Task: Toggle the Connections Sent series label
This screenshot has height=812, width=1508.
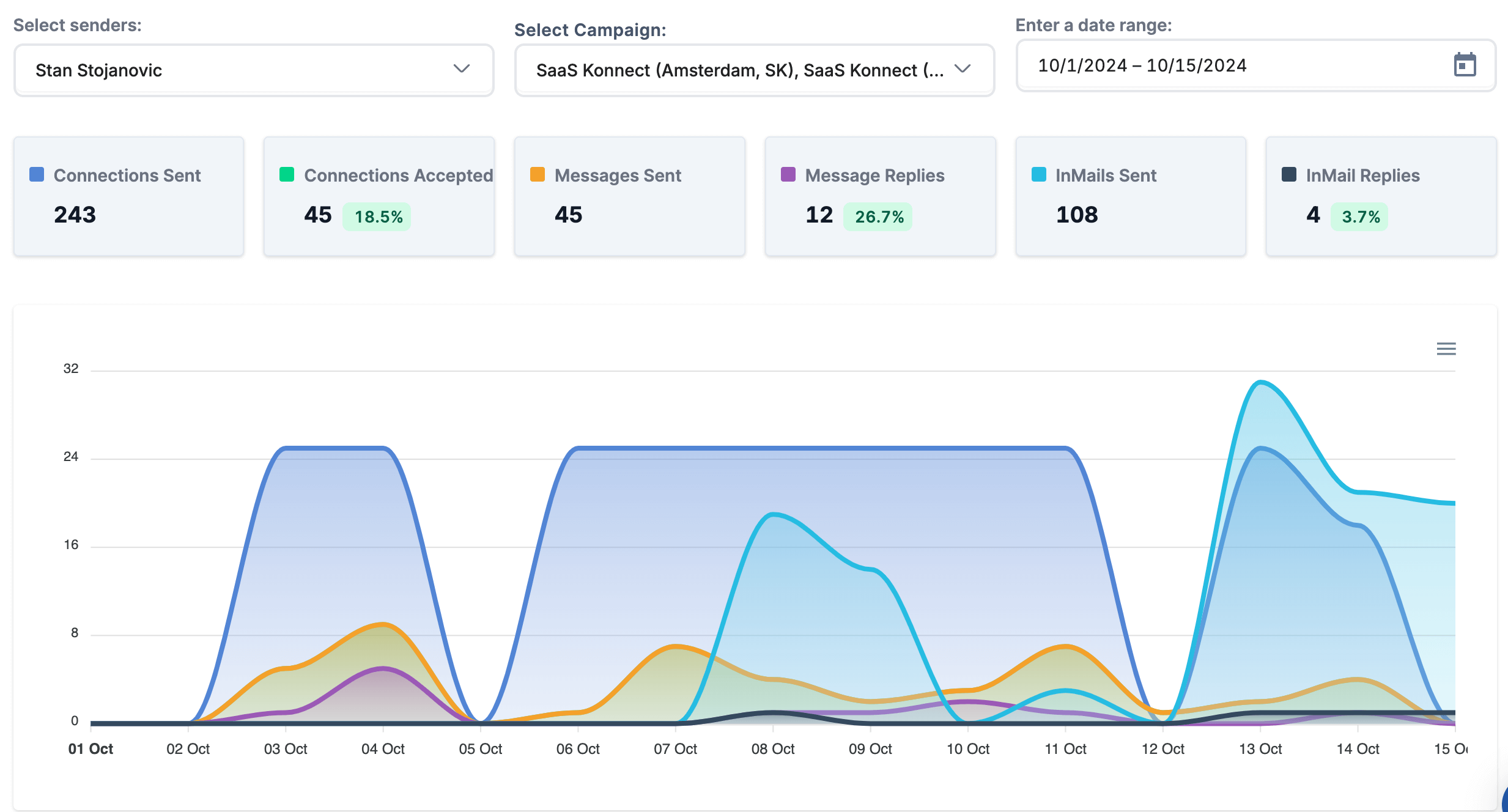Action: [127, 175]
